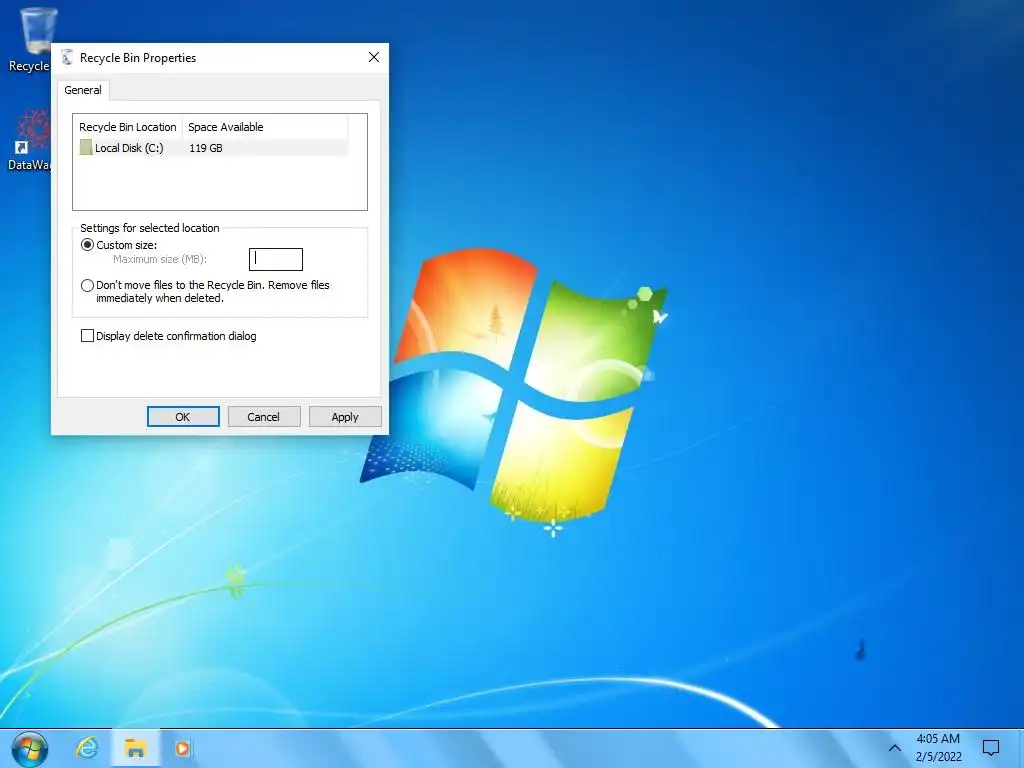Open the Action Center notification icon
The width and height of the screenshot is (1024, 768).
coord(991,748)
